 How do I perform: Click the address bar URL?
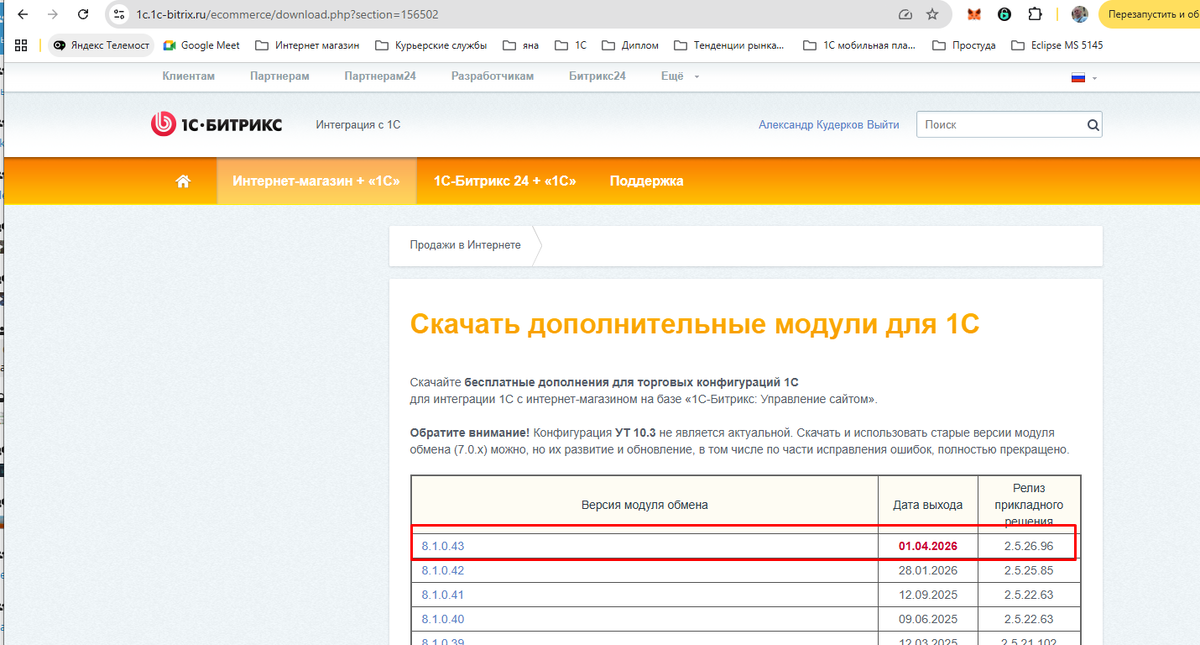(x=288, y=15)
